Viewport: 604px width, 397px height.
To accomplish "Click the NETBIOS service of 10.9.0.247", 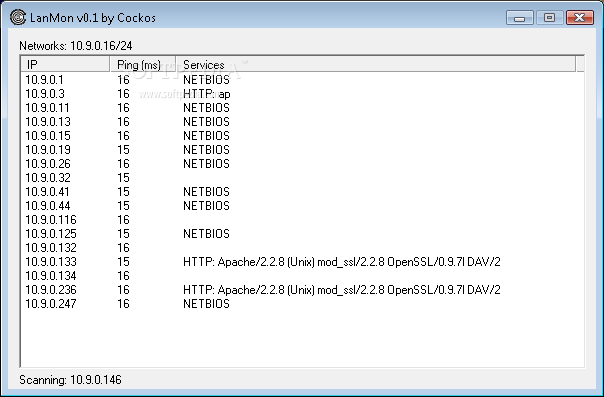I will [206, 304].
